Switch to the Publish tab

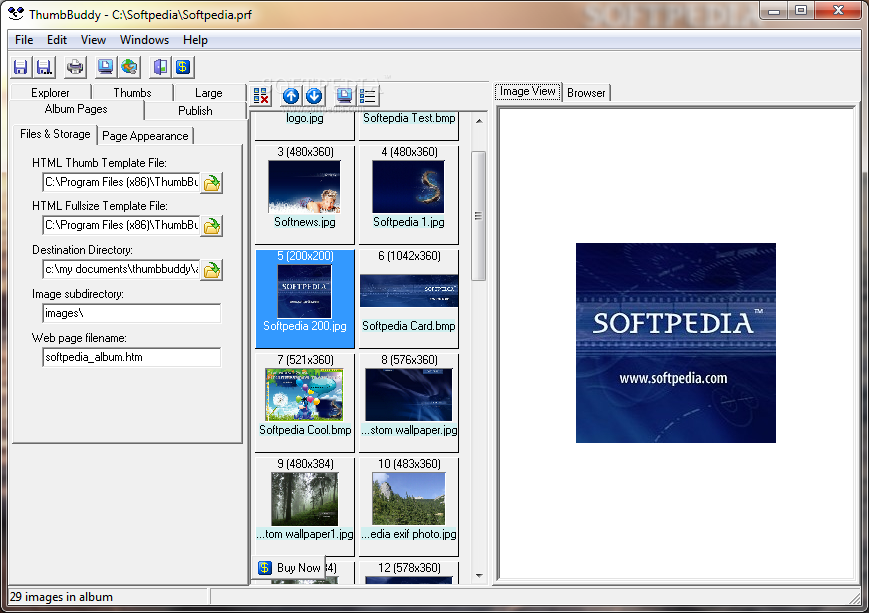click(x=195, y=110)
